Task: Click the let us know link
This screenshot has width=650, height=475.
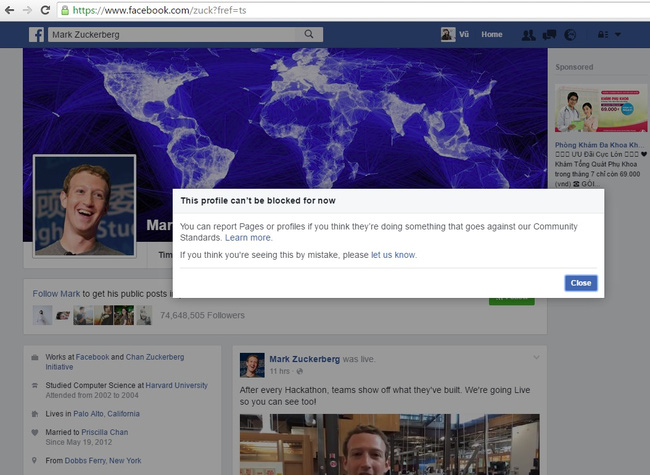Action: 393,255
